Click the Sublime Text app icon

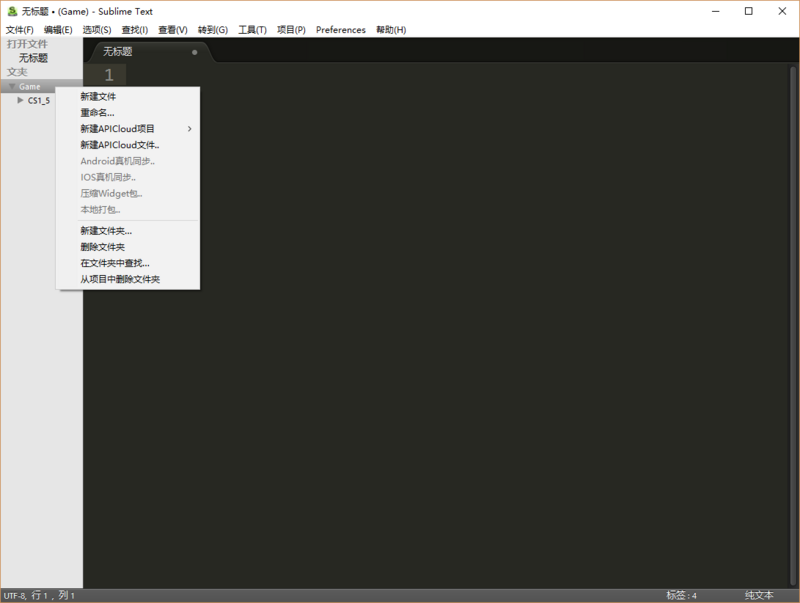point(12,11)
